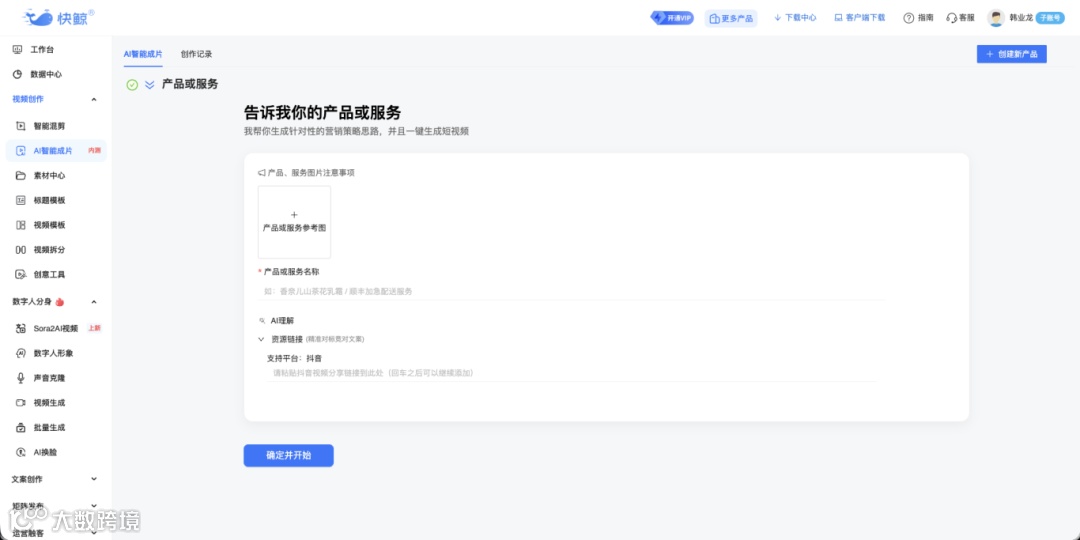Image resolution: width=1080 pixels, height=540 pixels.
Task: Toggle the double-chevron beside 产品或服务
Action: (149, 85)
